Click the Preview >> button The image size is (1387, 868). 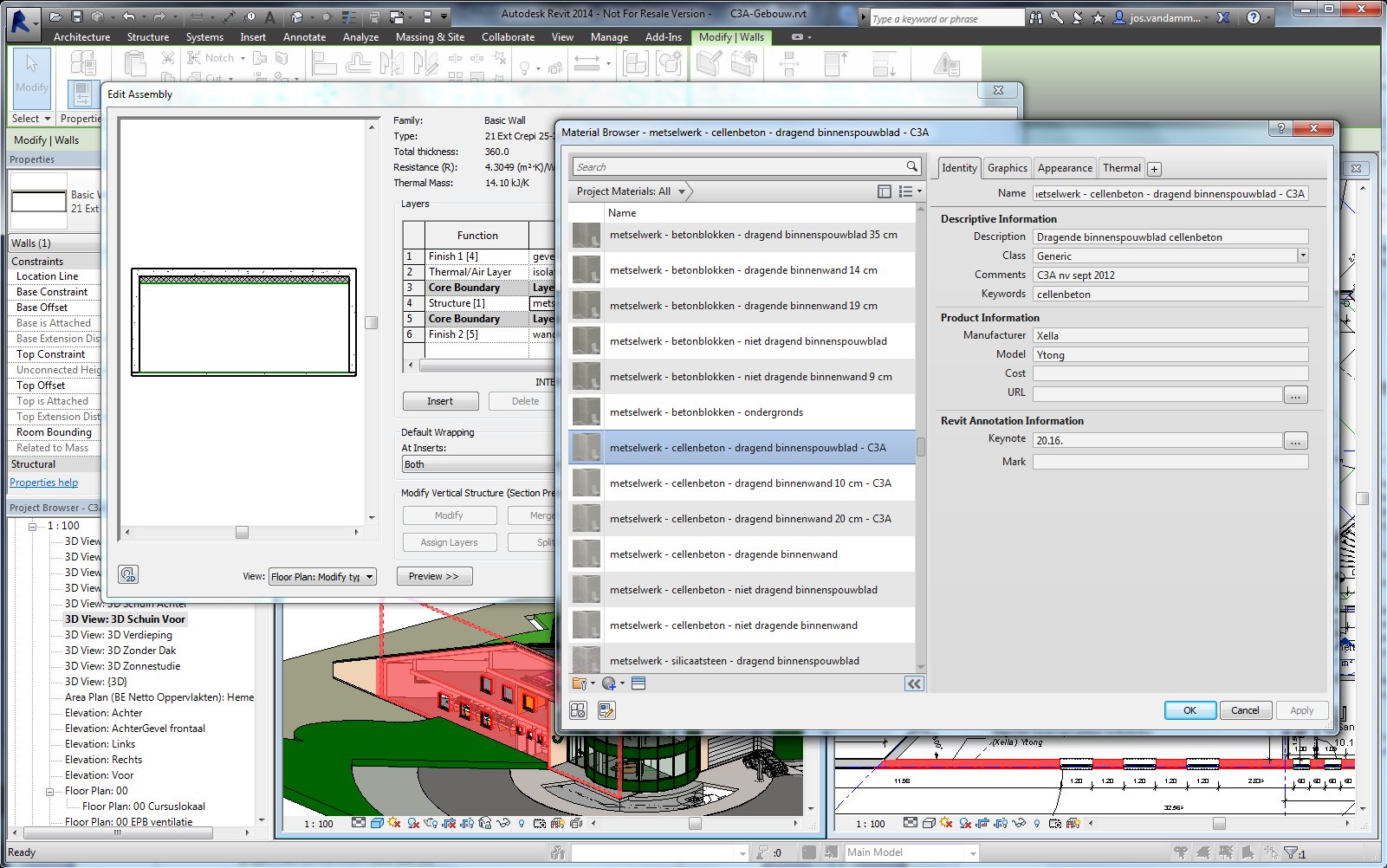pyautogui.click(x=434, y=576)
